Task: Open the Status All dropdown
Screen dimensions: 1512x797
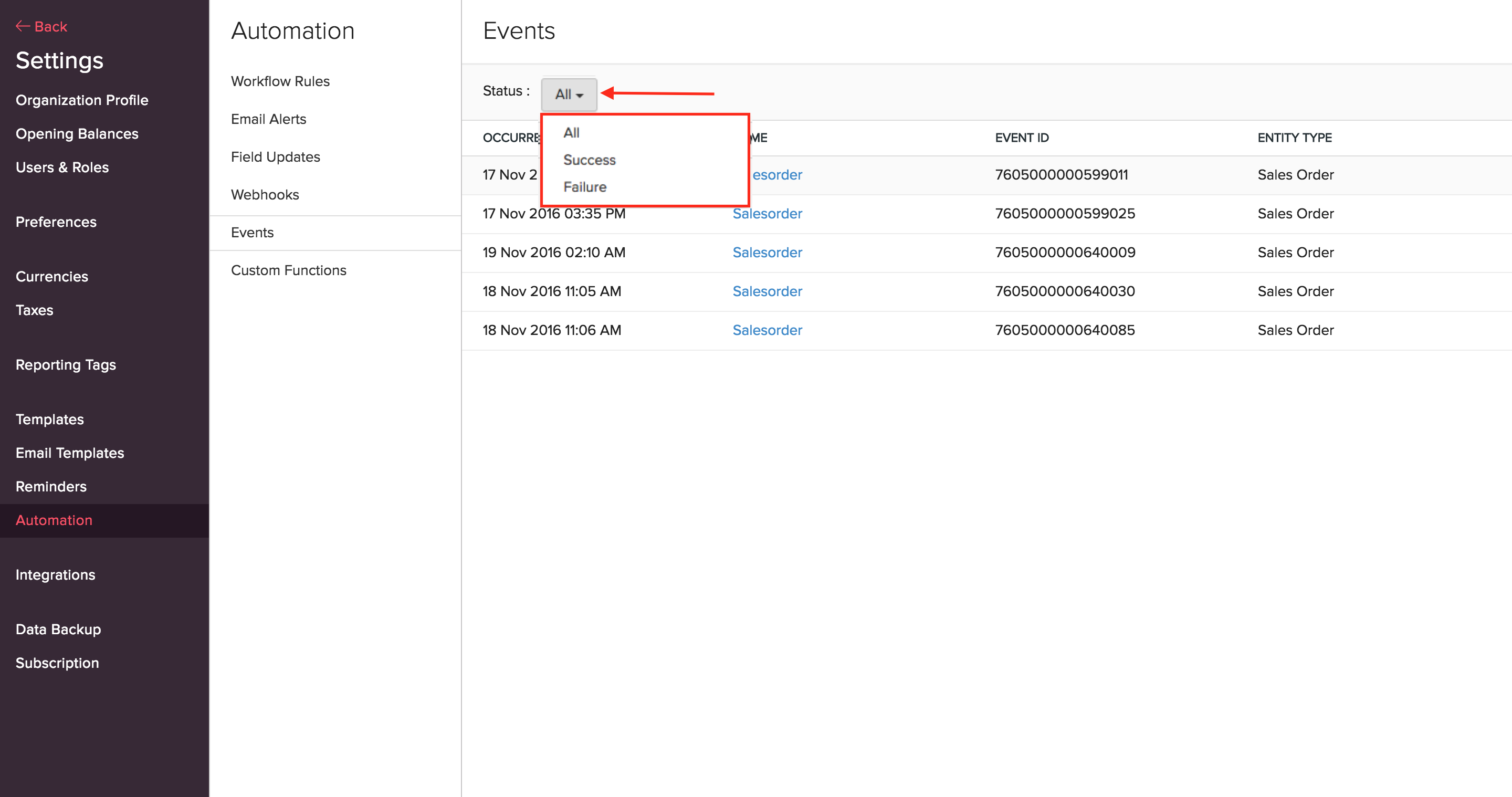Action: (x=568, y=94)
